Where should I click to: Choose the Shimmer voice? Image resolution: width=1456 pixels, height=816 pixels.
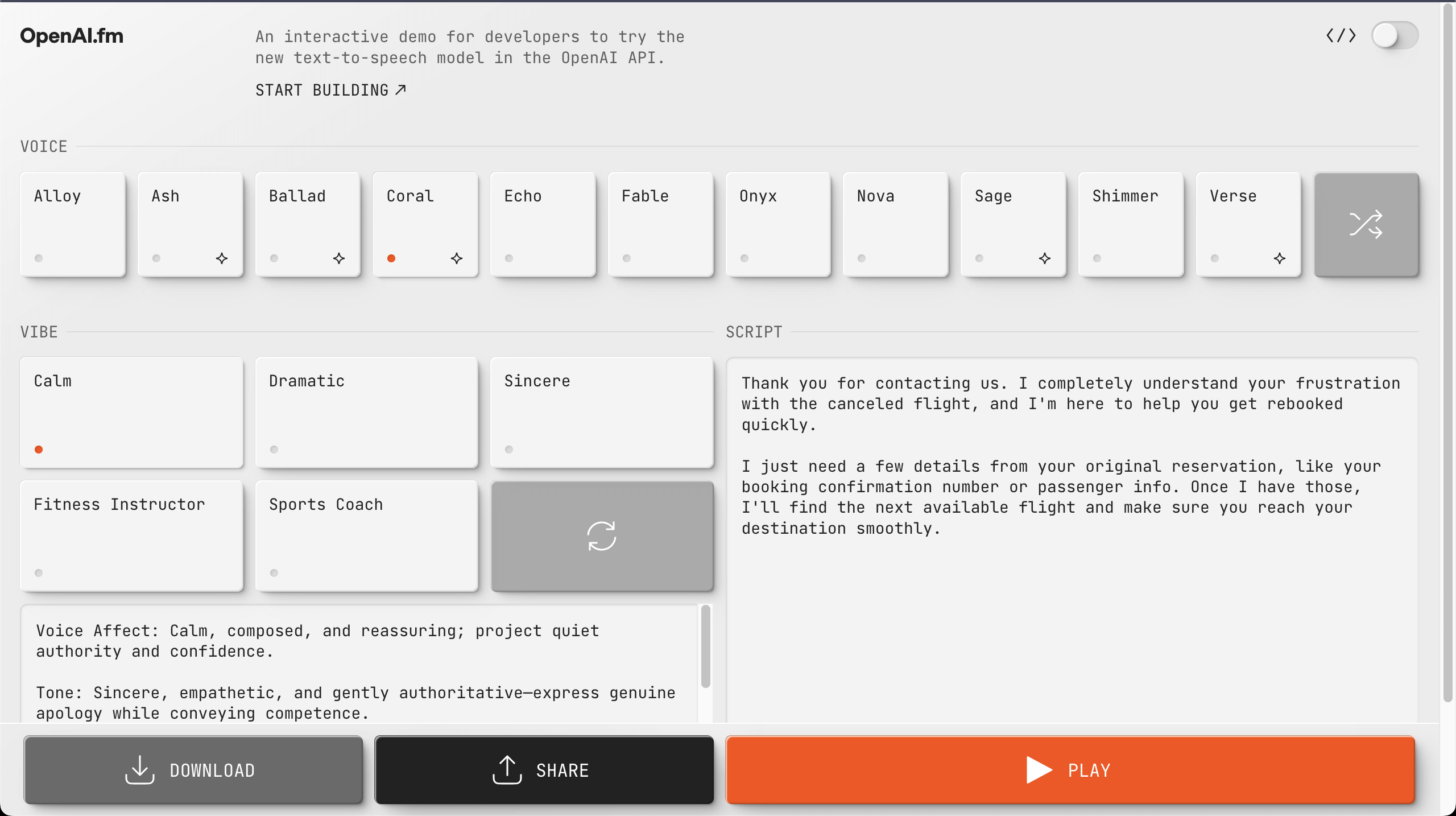tap(1131, 224)
